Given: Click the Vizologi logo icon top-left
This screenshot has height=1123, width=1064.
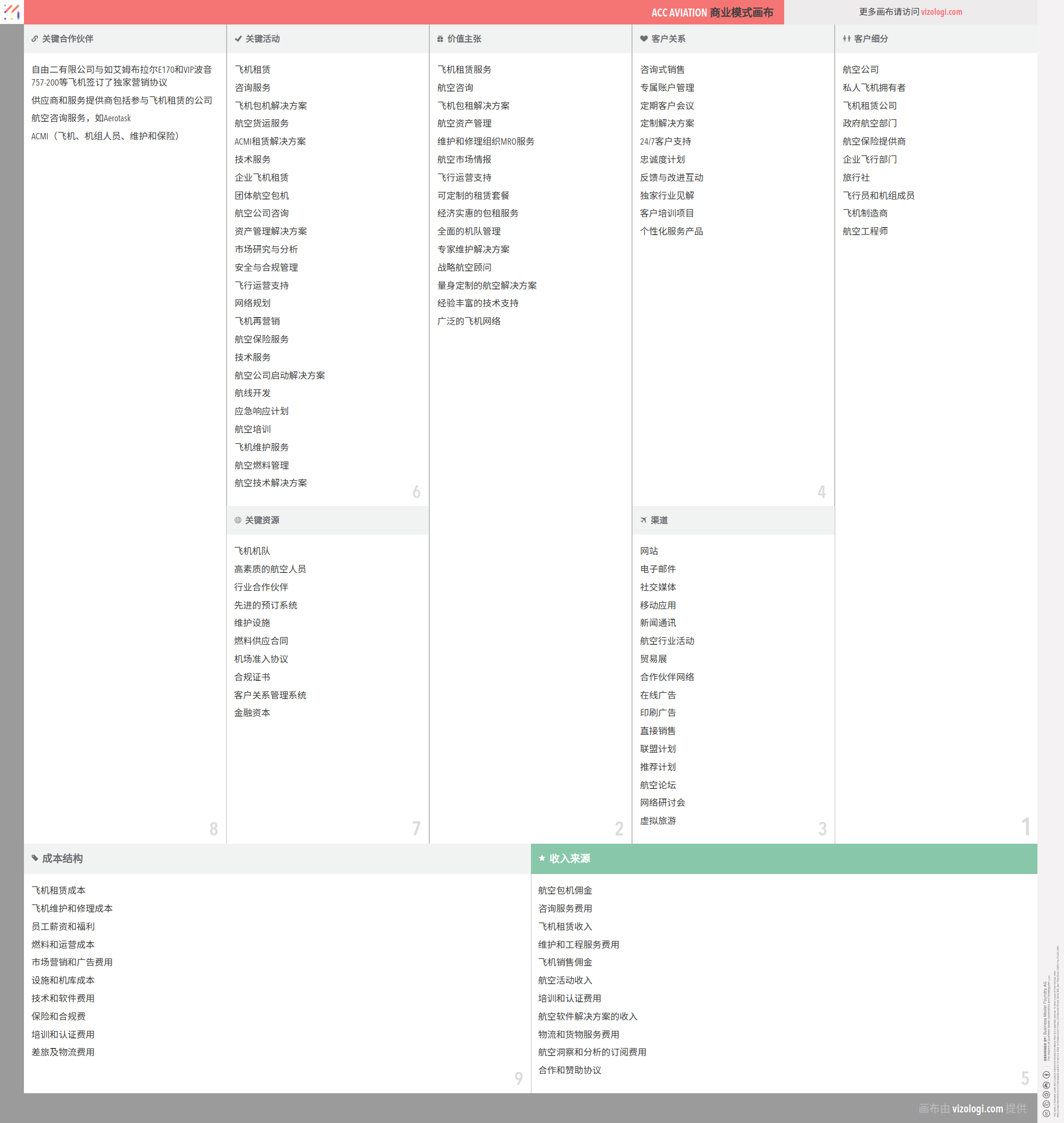Looking at the screenshot, I should (11, 11).
